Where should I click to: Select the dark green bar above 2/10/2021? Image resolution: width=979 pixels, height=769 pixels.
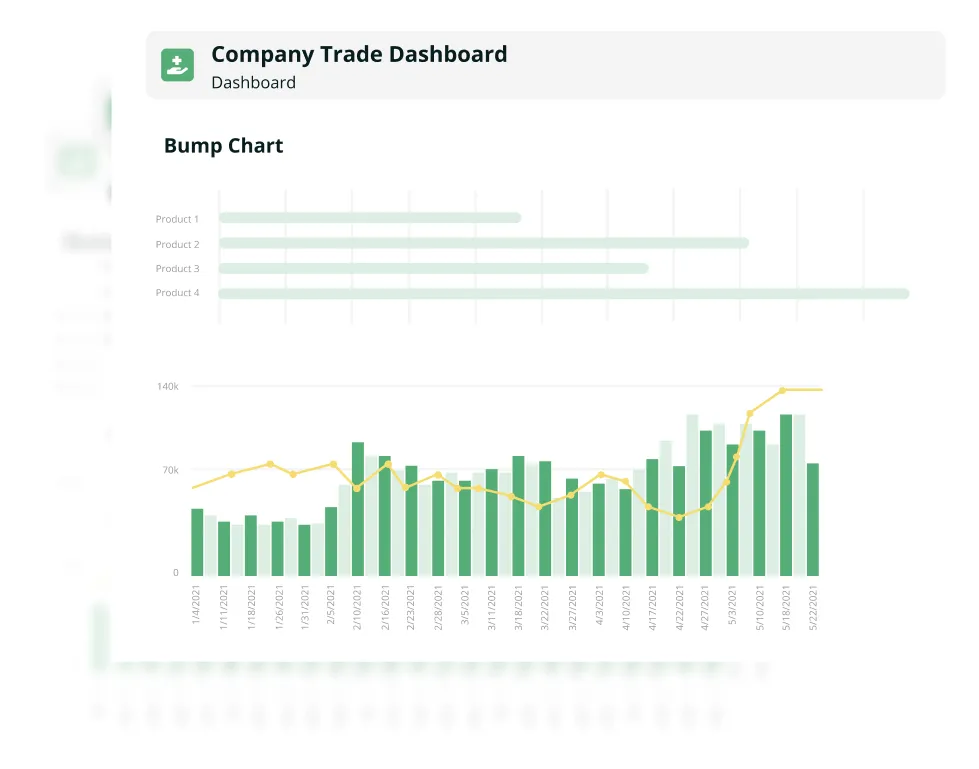[358, 509]
